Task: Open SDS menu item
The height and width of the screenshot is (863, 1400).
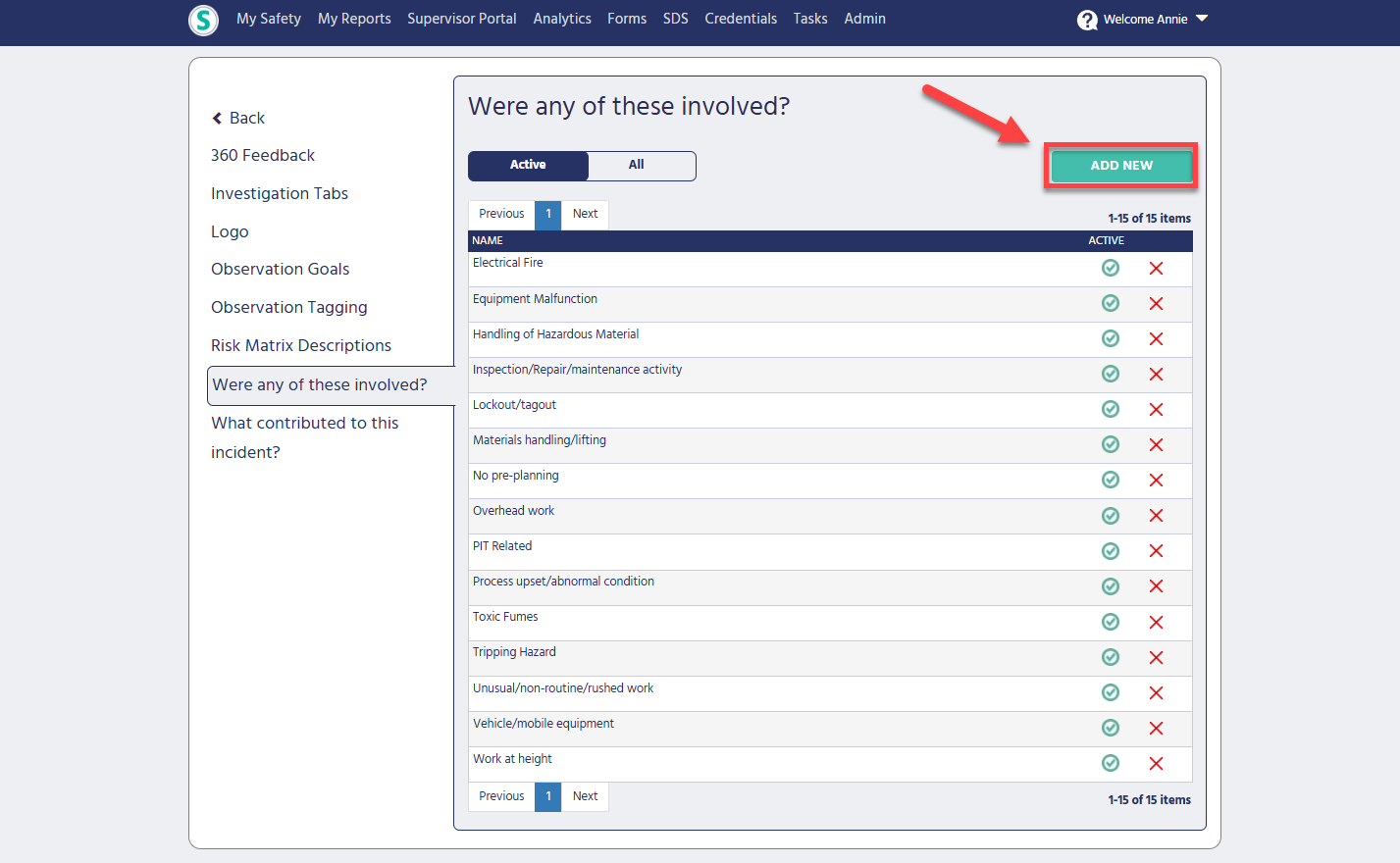Action: (x=676, y=19)
